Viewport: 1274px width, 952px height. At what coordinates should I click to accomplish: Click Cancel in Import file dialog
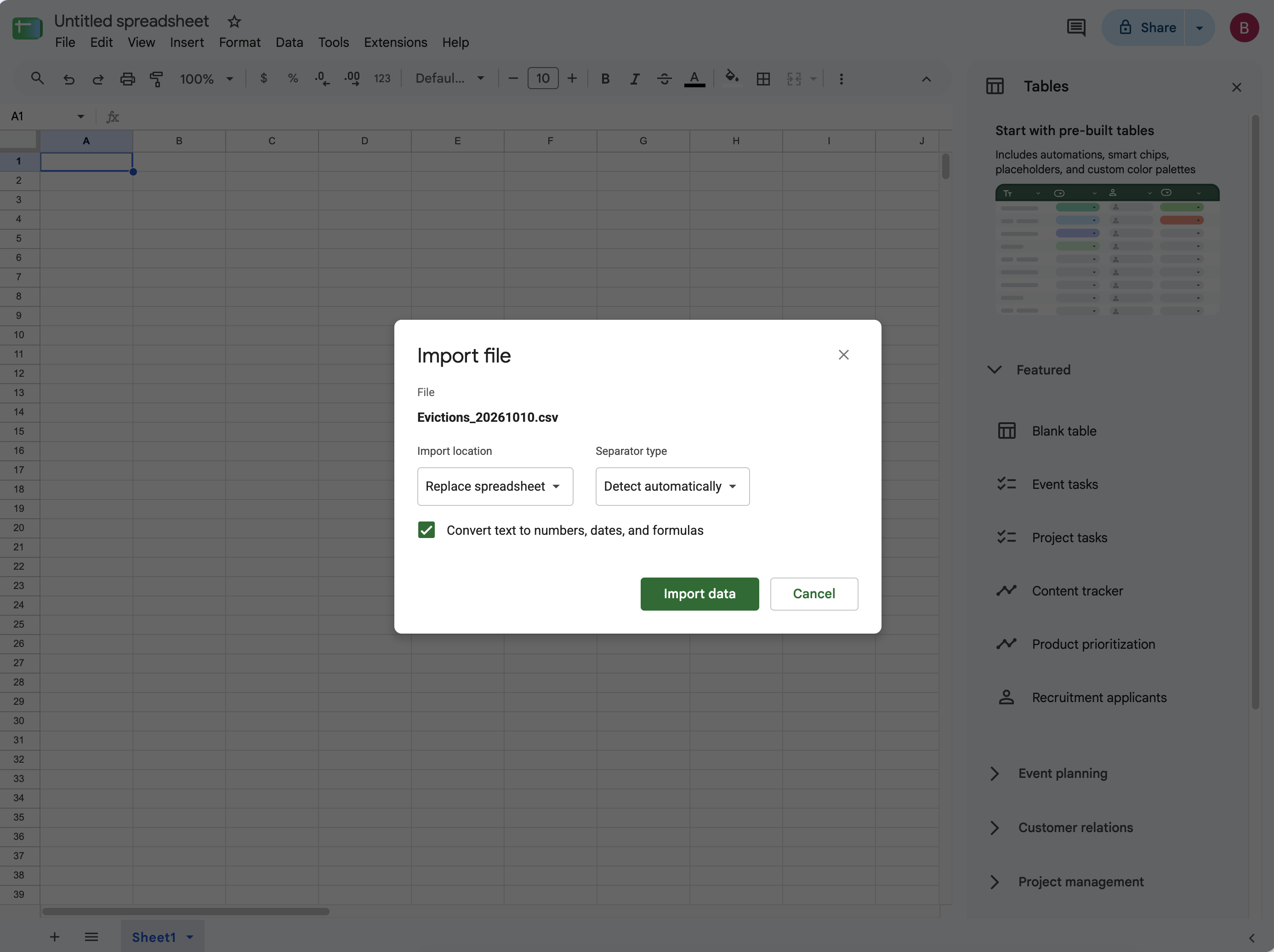coord(814,594)
